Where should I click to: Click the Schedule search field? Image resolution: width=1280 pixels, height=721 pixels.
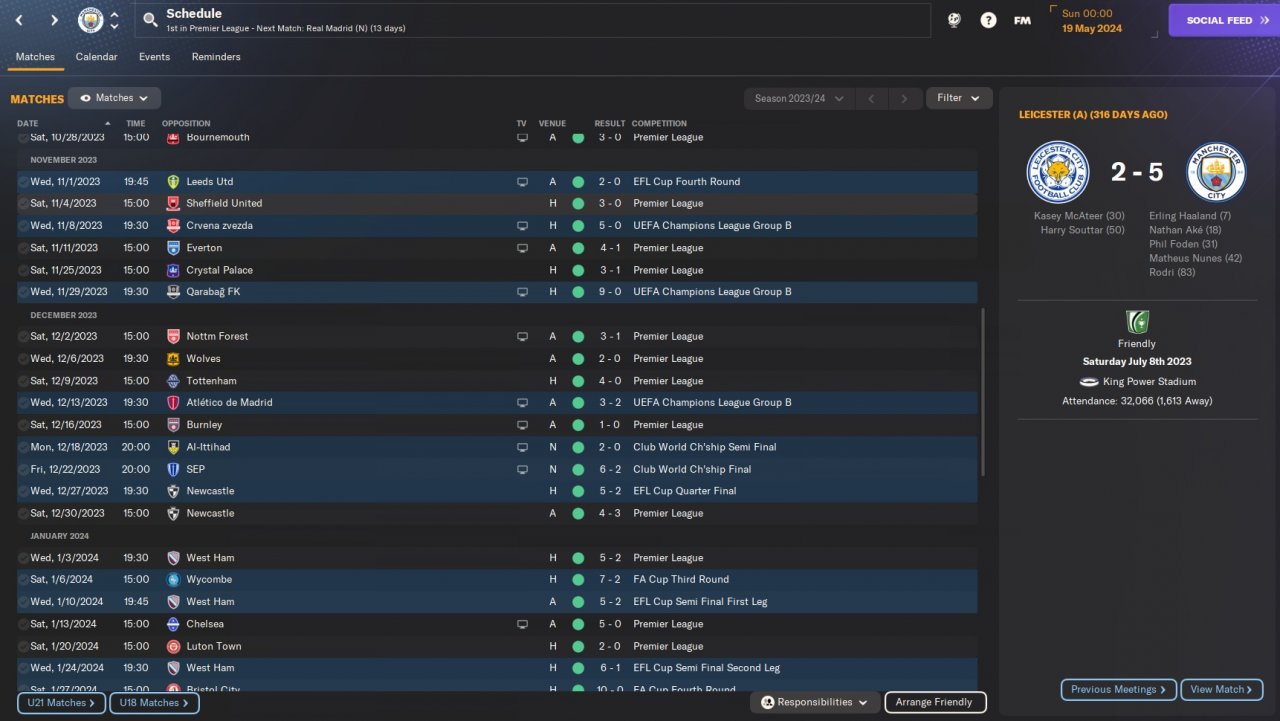pyautogui.click(x=530, y=20)
